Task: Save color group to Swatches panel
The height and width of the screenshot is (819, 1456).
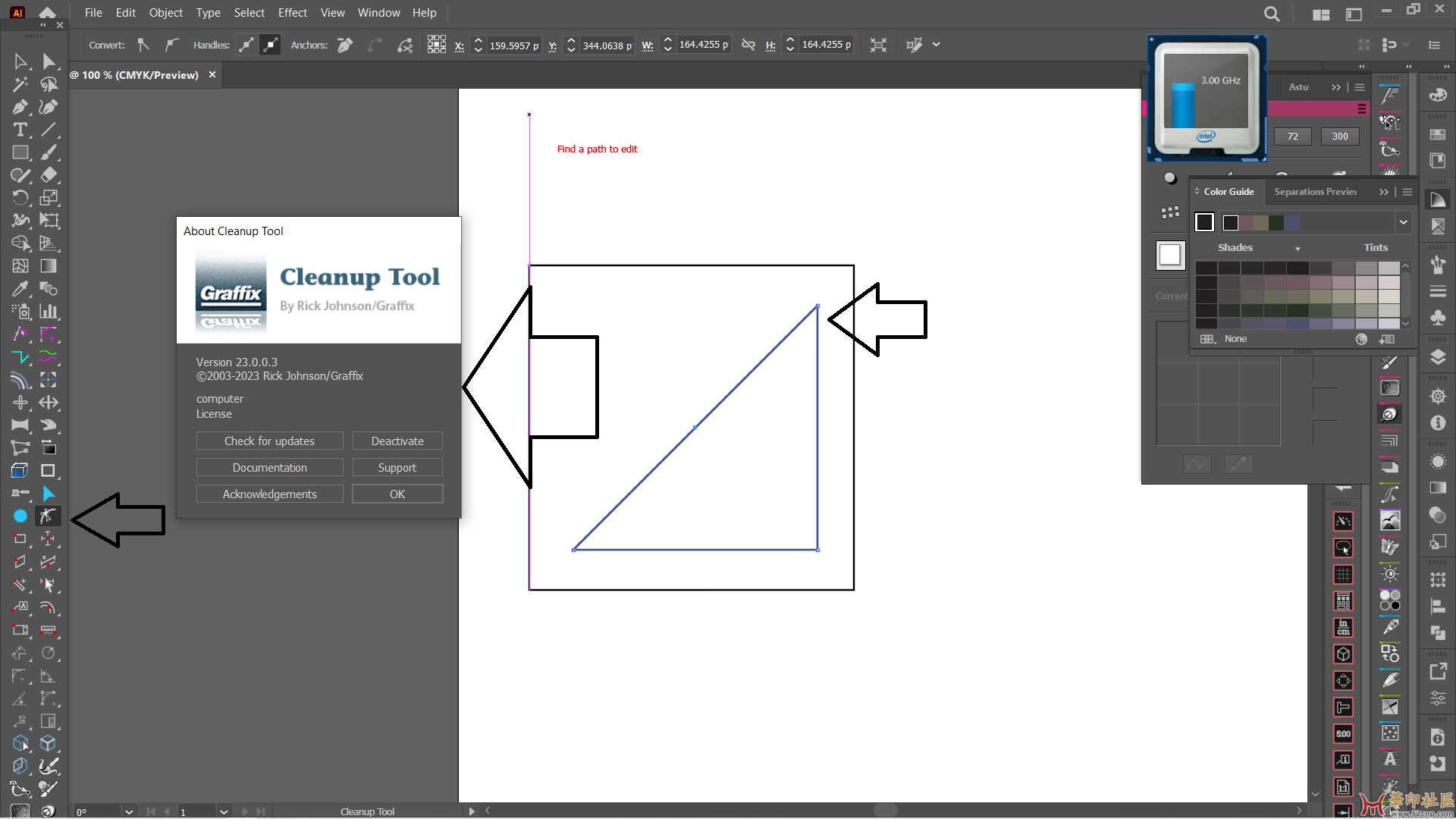Action: (x=1387, y=339)
